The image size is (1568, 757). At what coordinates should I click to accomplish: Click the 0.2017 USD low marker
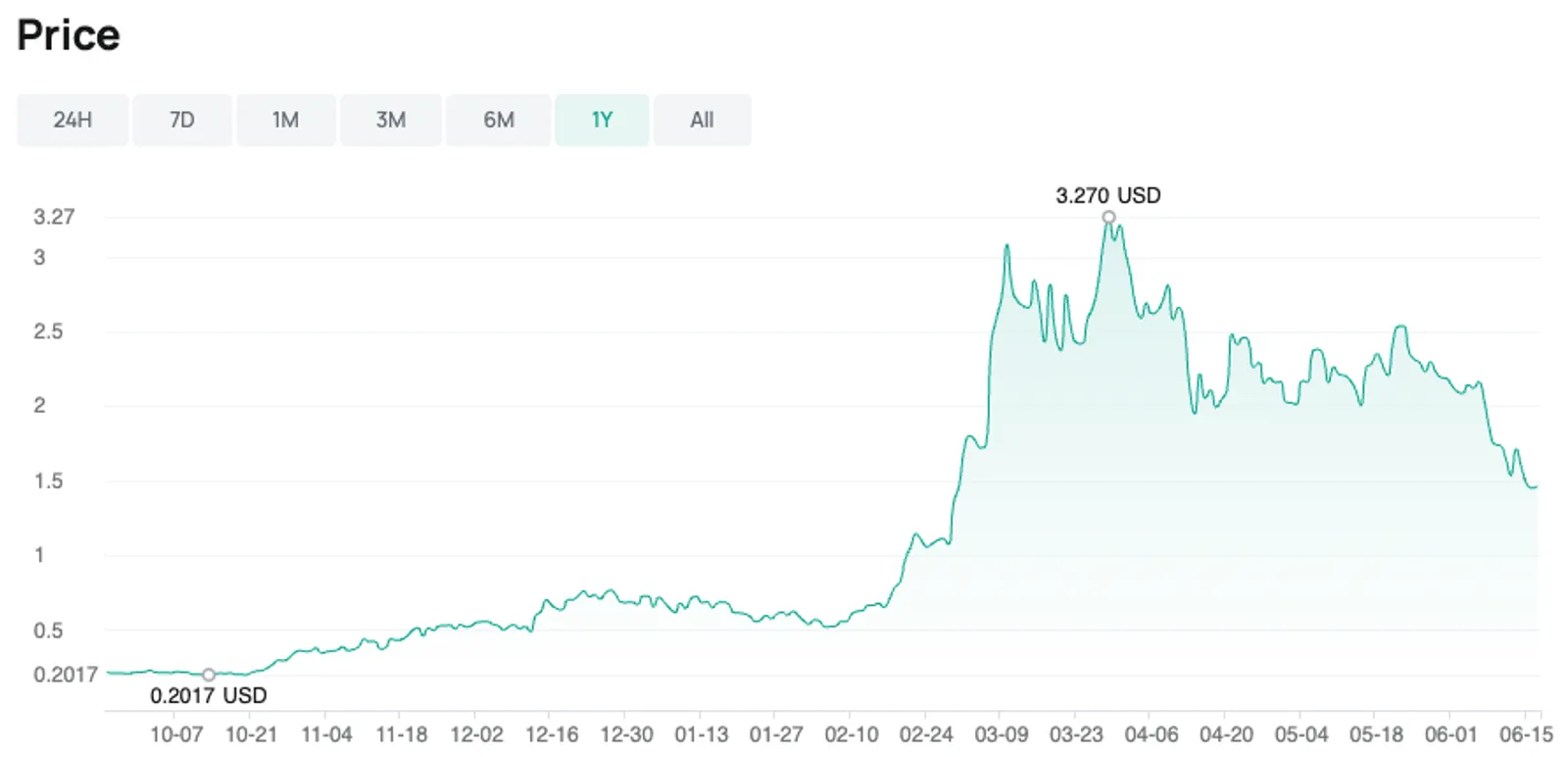point(209,675)
